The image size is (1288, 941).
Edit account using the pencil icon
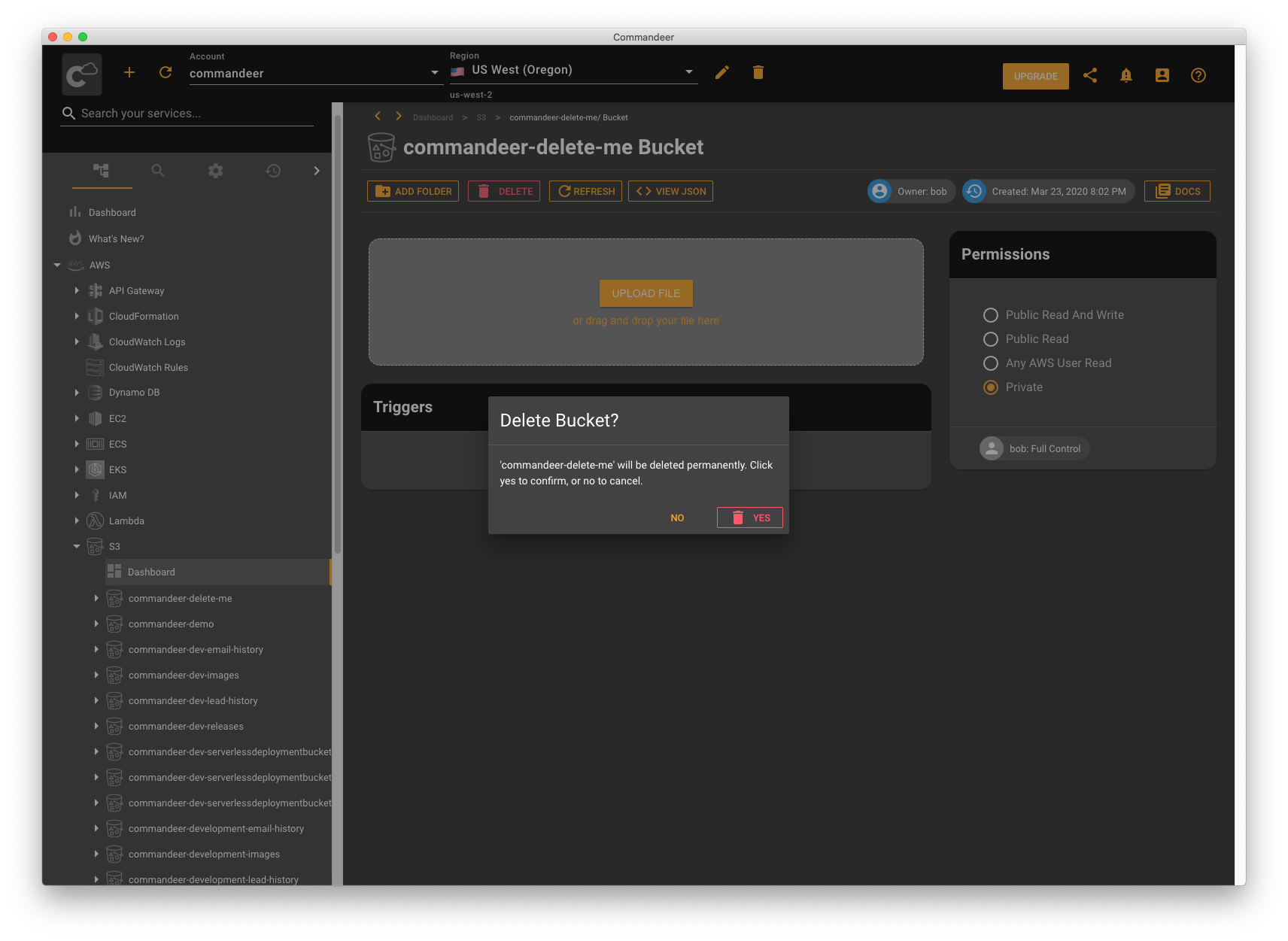(x=722, y=72)
